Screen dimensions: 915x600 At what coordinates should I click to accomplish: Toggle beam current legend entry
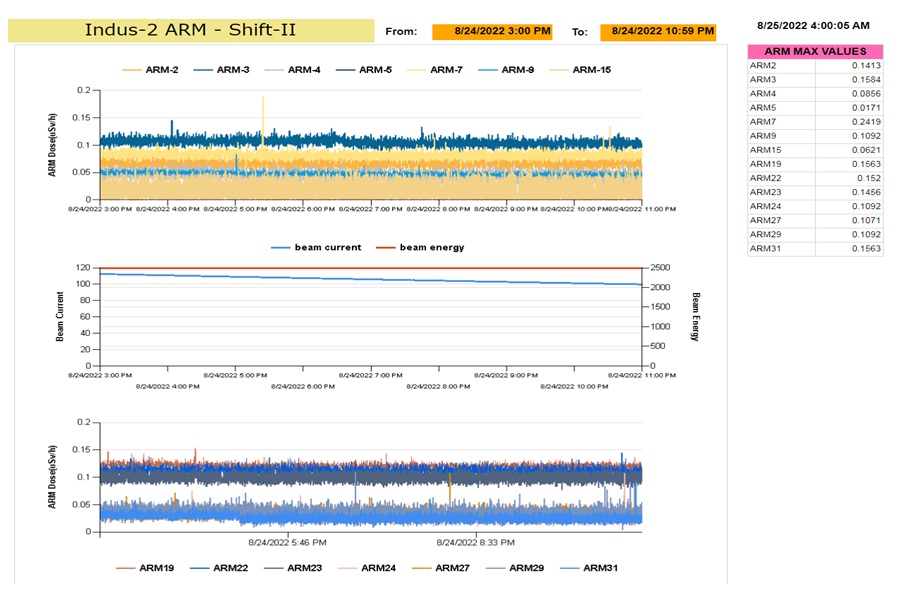pyautogui.click(x=316, y=247)
